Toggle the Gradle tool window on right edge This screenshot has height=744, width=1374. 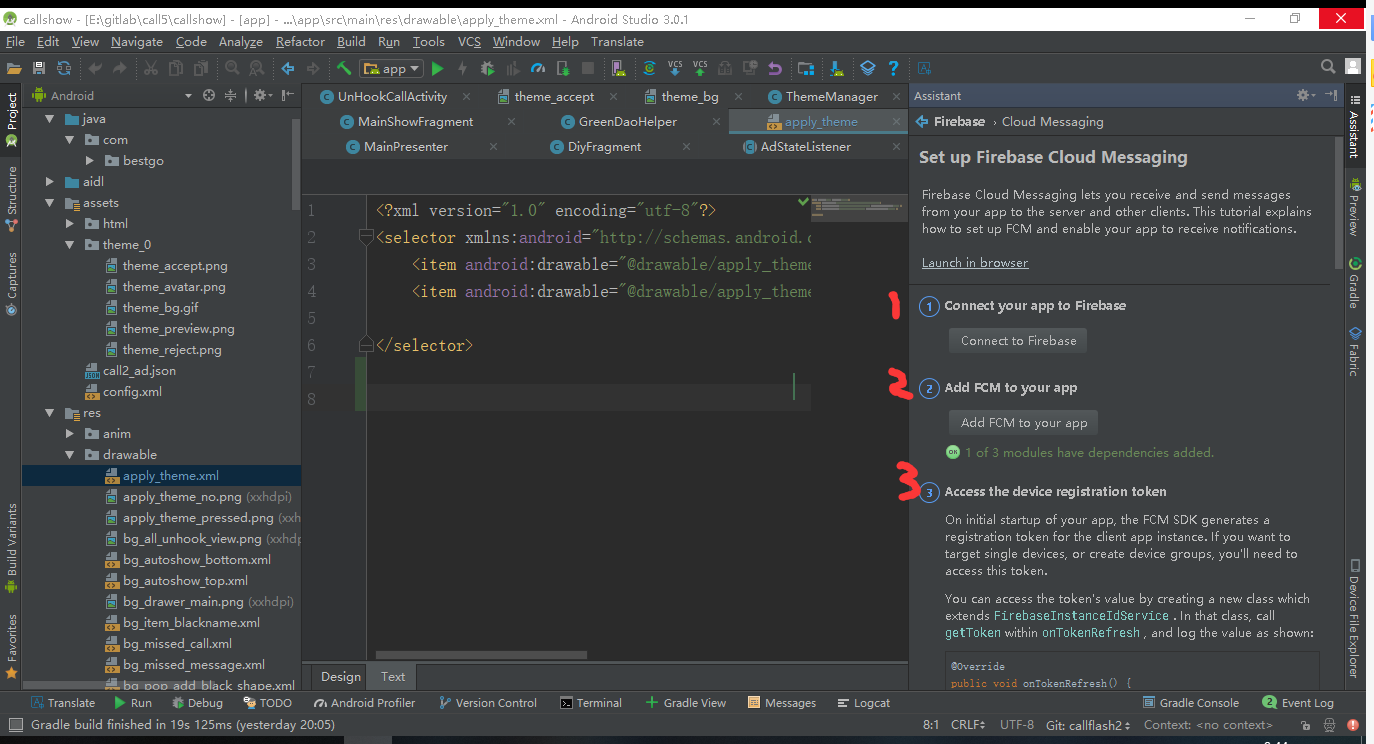1354,283
